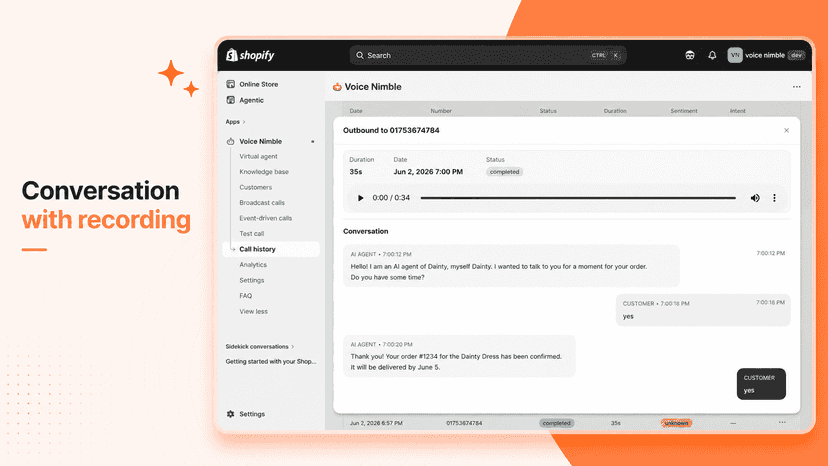Click the Sentiment column header
The width and height of the screenshot is (828, 466).
click(x=684, y=111)
